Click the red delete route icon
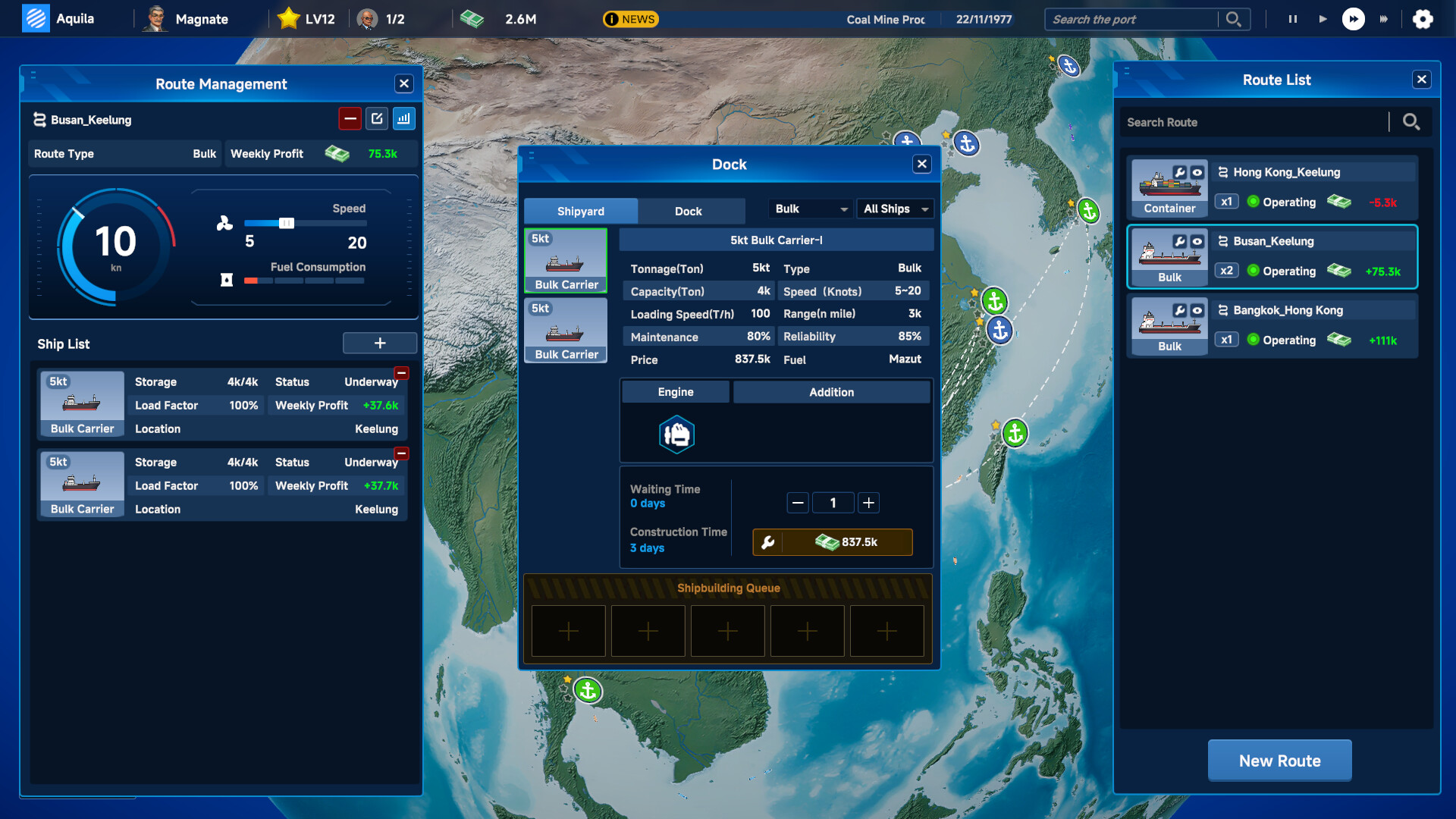 coord(350,118)
